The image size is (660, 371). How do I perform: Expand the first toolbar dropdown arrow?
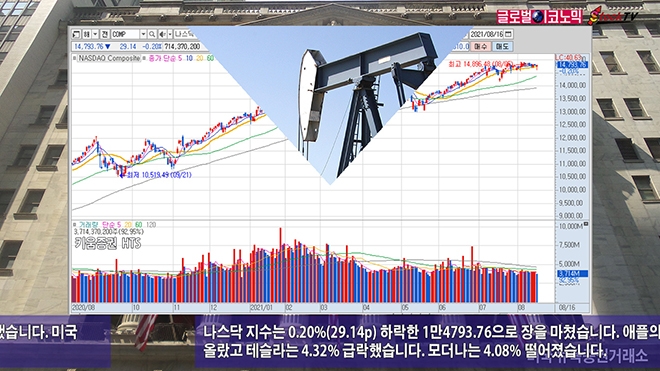pyautogui.click(x=96, y=34)
